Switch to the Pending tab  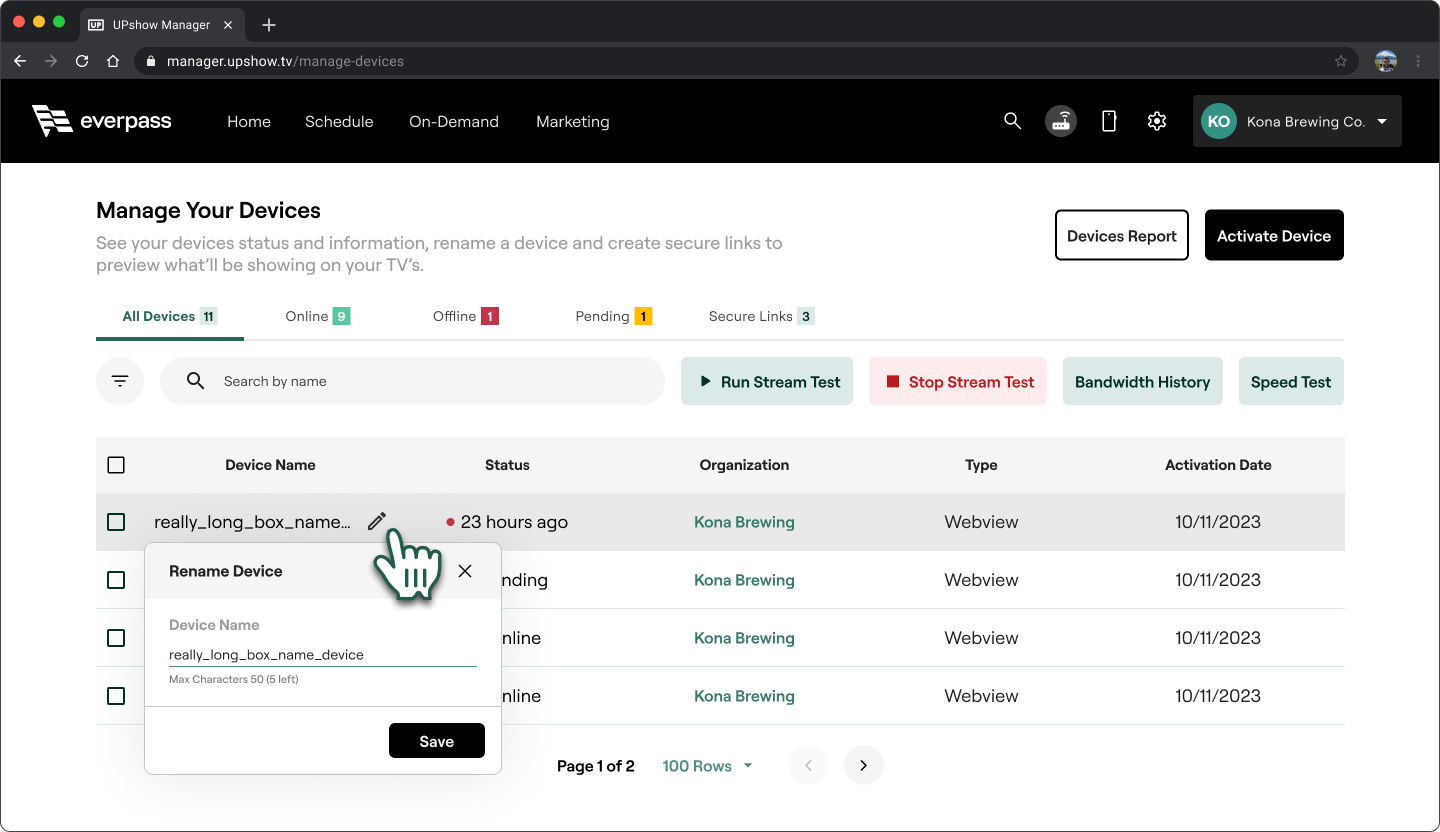tap(614, 316)
